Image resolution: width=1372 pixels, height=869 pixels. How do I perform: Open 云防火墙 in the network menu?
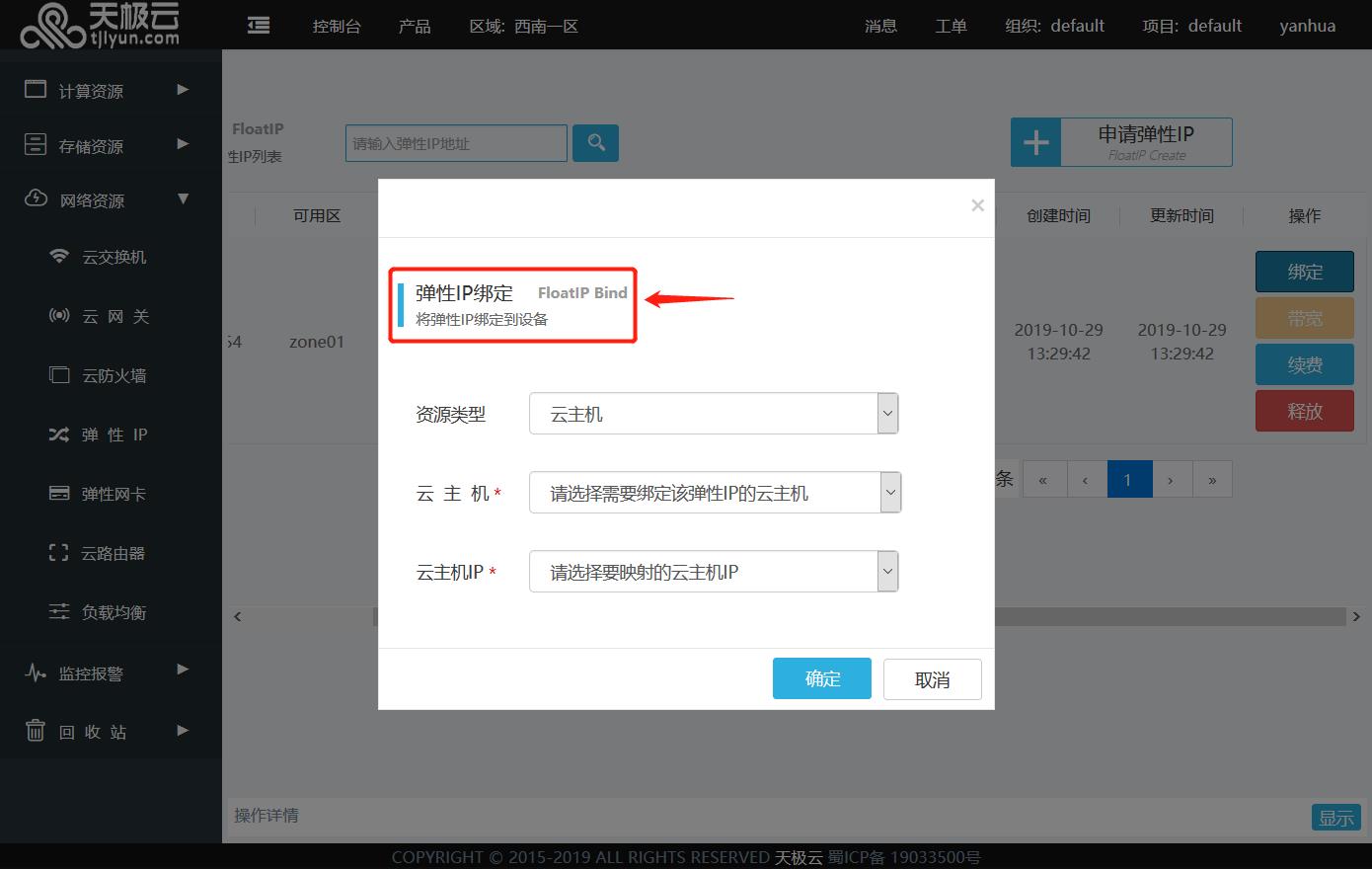click(114, 375)
